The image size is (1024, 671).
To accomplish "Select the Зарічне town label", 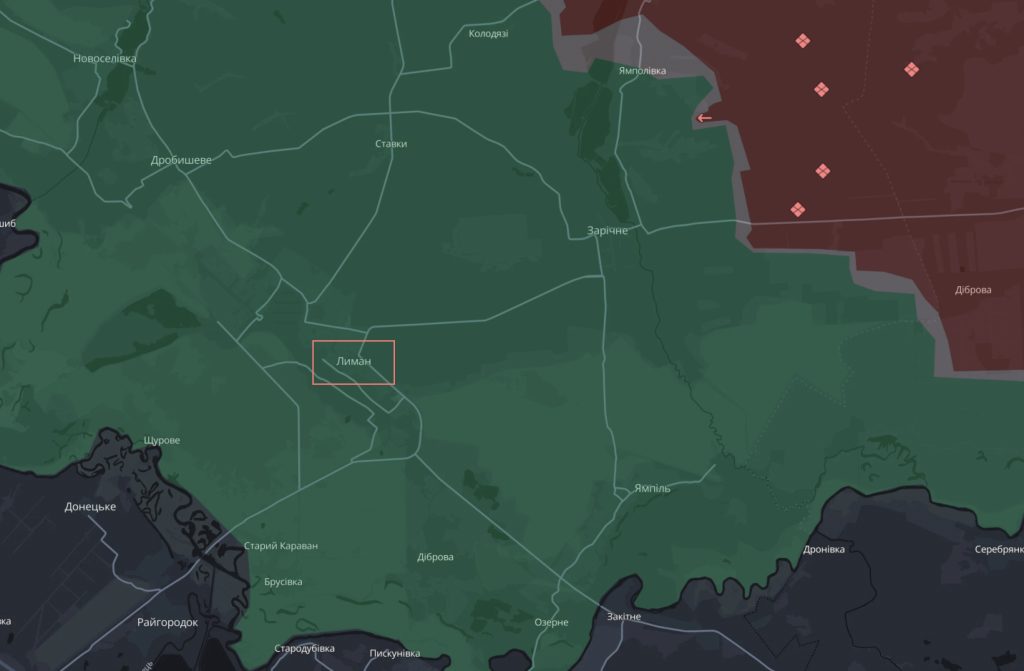I will coord(607,231).
